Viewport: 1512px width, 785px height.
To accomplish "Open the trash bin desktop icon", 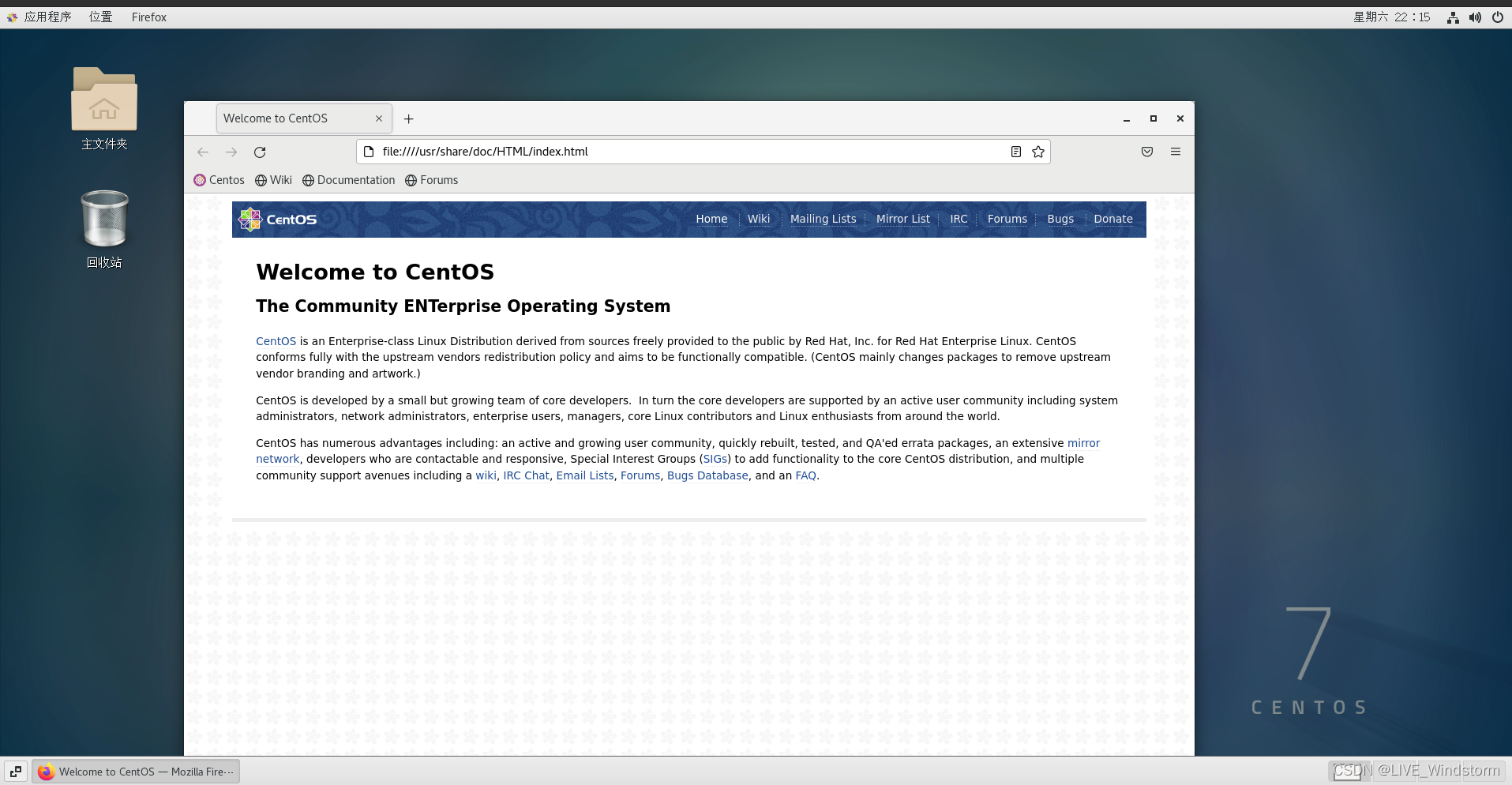I will tap(104, 229).
